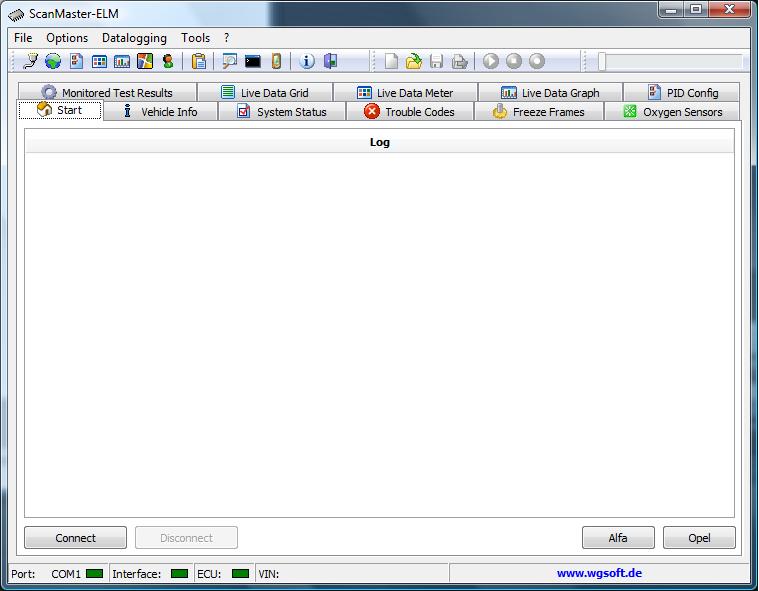The height and width of the screenshot is (591, 759).
Task: Switch to the Trouble Codes tab
Action: tap(410, 112)
